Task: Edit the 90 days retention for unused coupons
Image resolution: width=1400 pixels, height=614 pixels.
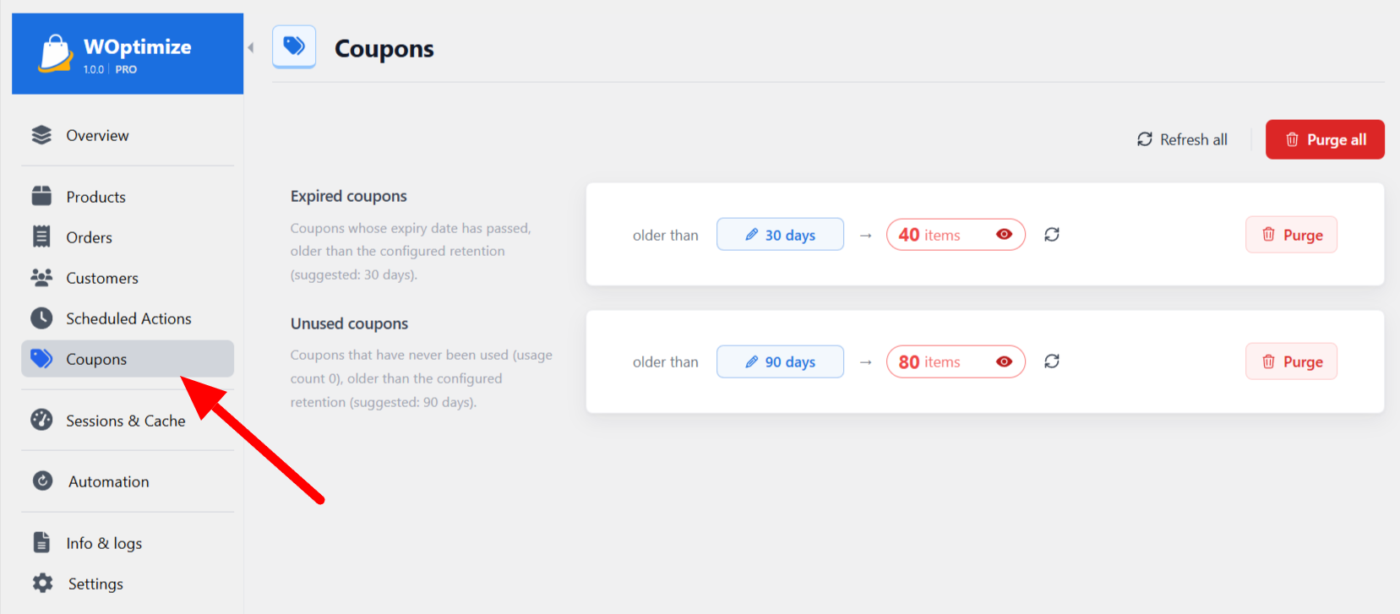Action: click(x=780, y=362)
